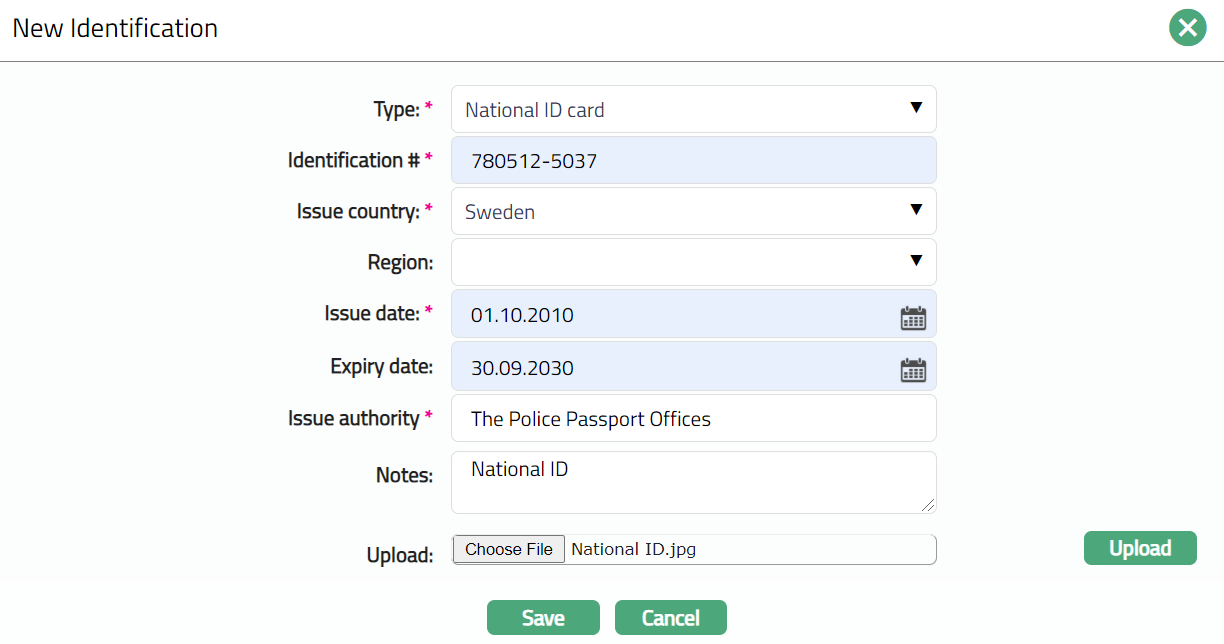Screen dimensions: 1224x644
Task: Click inside the Notes text area
Action: click(693, 483)
